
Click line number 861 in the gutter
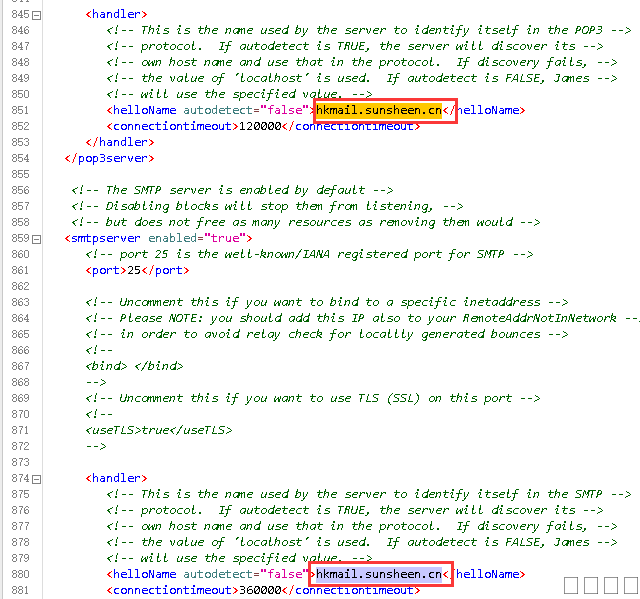click(x=15, y=271)
